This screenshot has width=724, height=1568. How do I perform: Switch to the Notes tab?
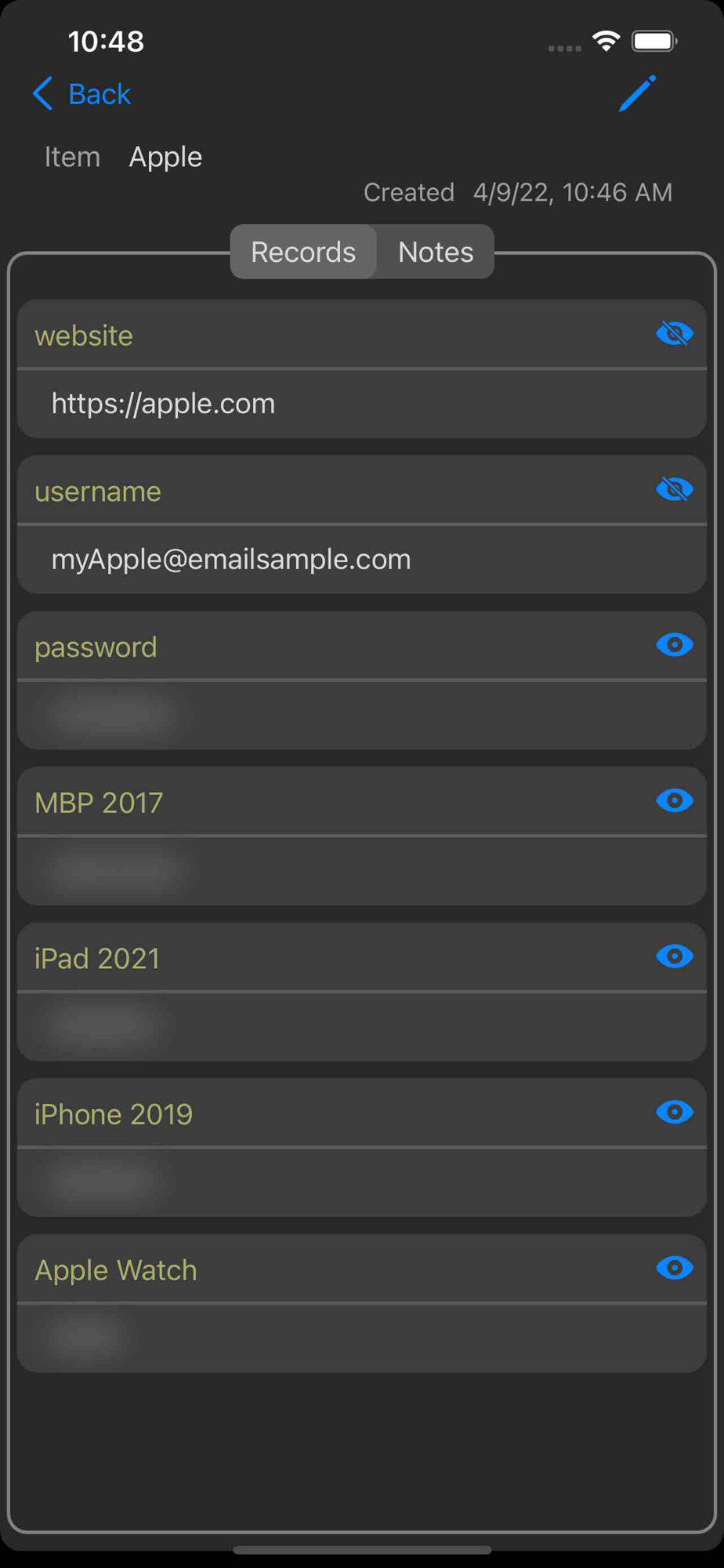[x=436, y=252]
